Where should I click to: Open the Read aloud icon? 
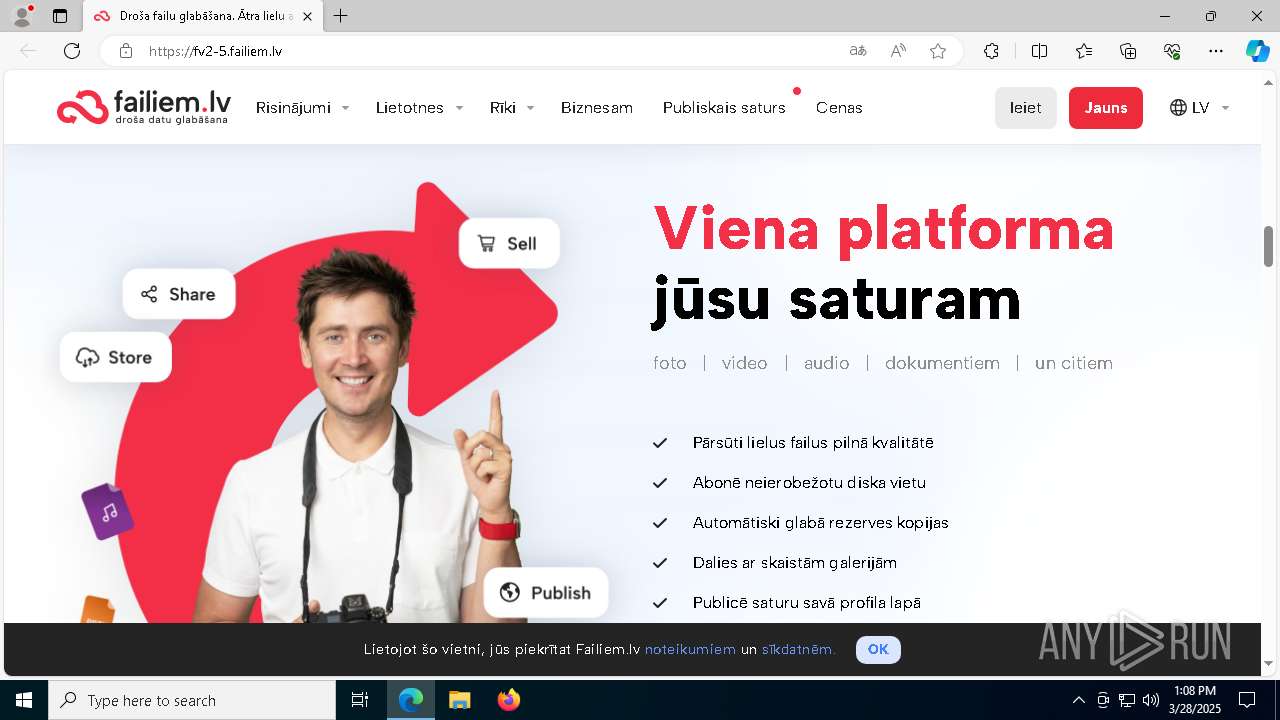(898, 51)
